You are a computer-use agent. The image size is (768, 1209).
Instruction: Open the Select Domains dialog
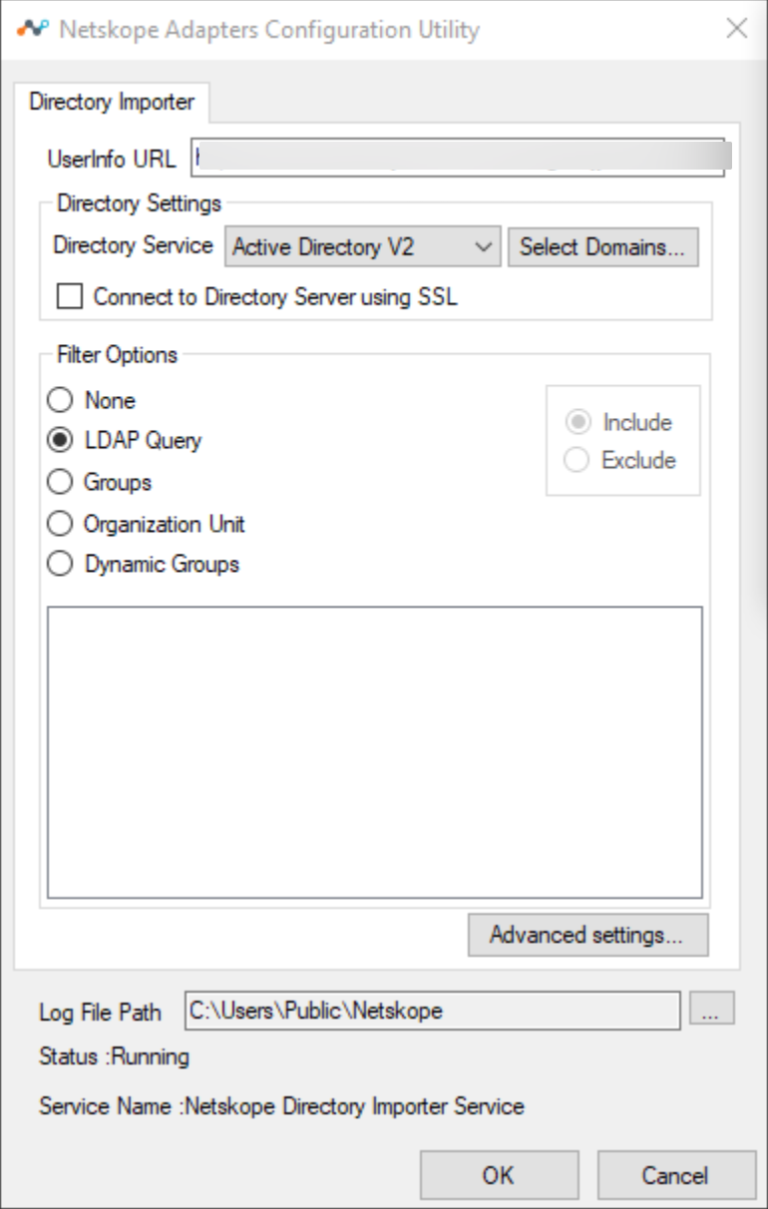point(602,247)
